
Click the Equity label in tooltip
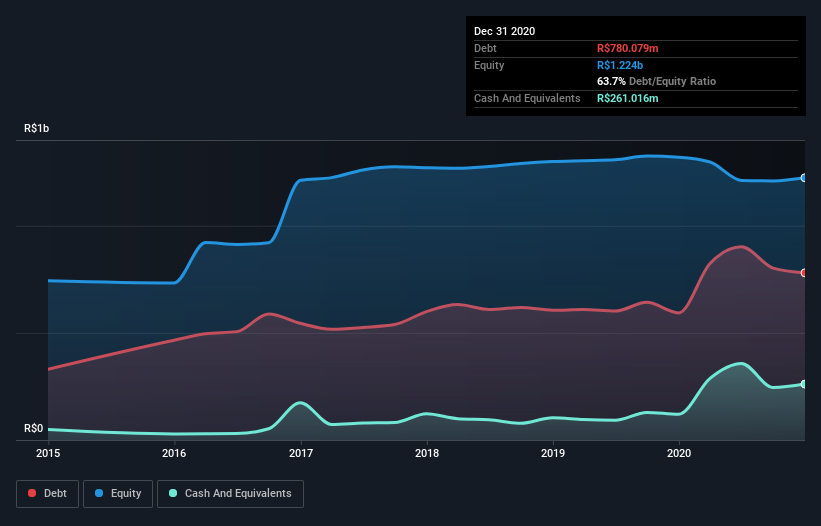point(489,65)
